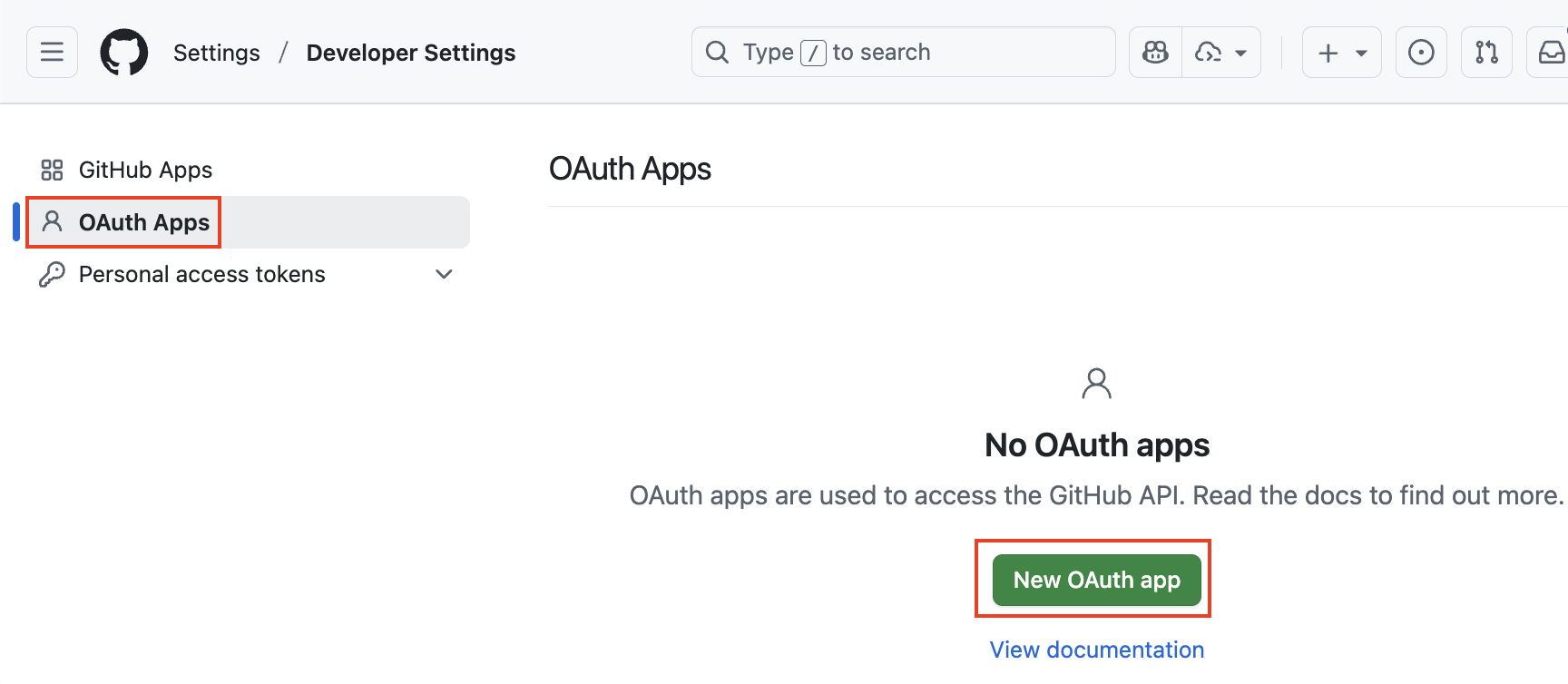Image resolution: width=1568 pixels, height=684 pixels.
Task: Click the Developer Settings breadcrumb
Action: [x=410, y=52]
